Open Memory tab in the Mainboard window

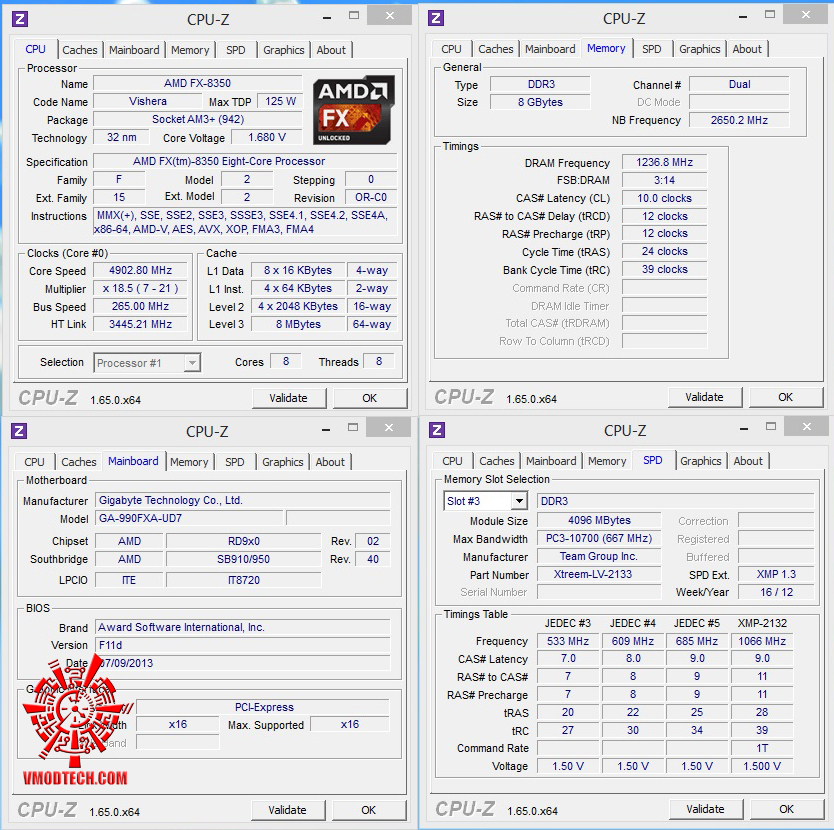[189, 462]
